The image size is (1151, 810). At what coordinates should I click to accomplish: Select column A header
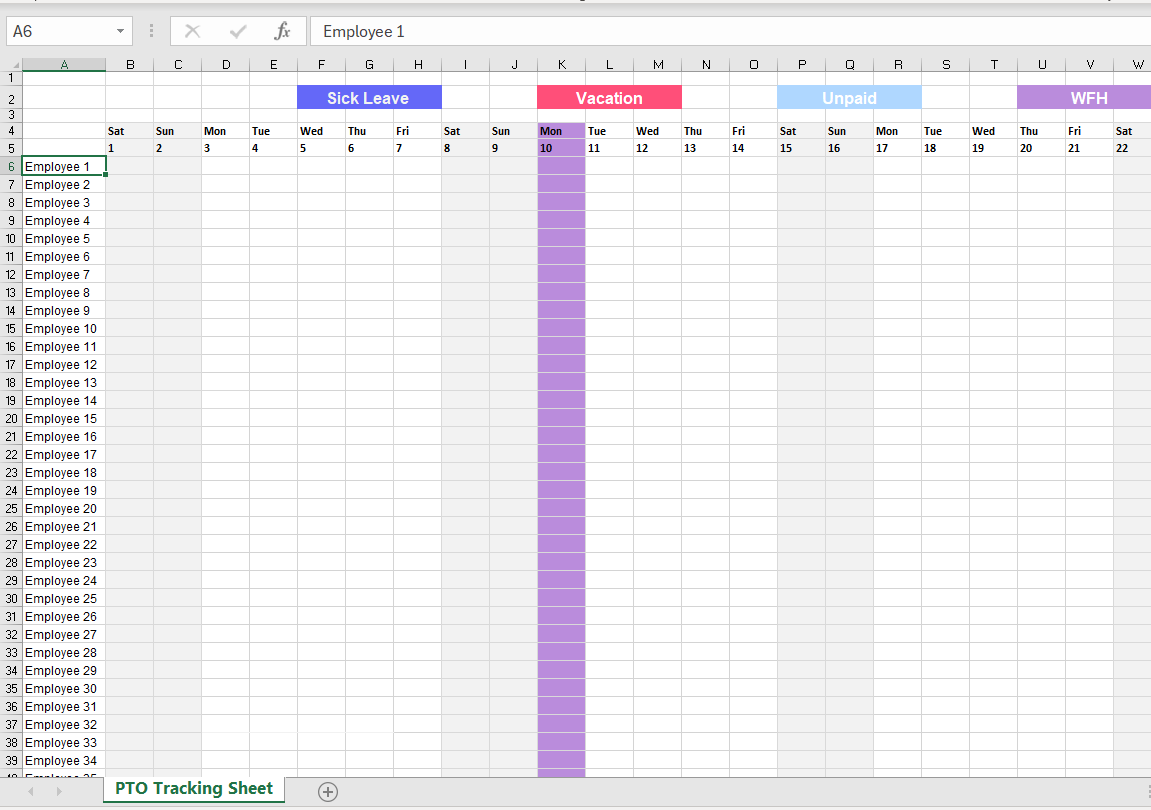pyautogui.click(x=64, y=65)
